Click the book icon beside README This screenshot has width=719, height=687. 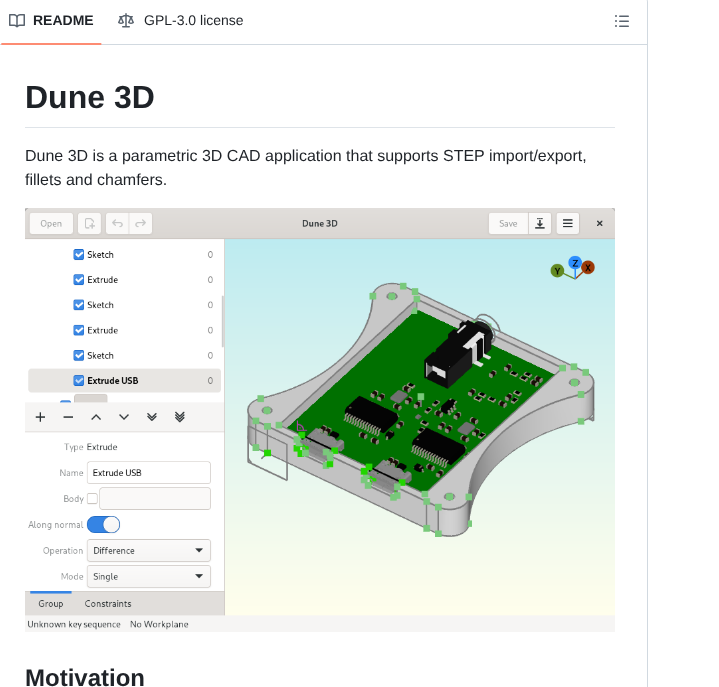pyautogui.click(x=17, y=21)
